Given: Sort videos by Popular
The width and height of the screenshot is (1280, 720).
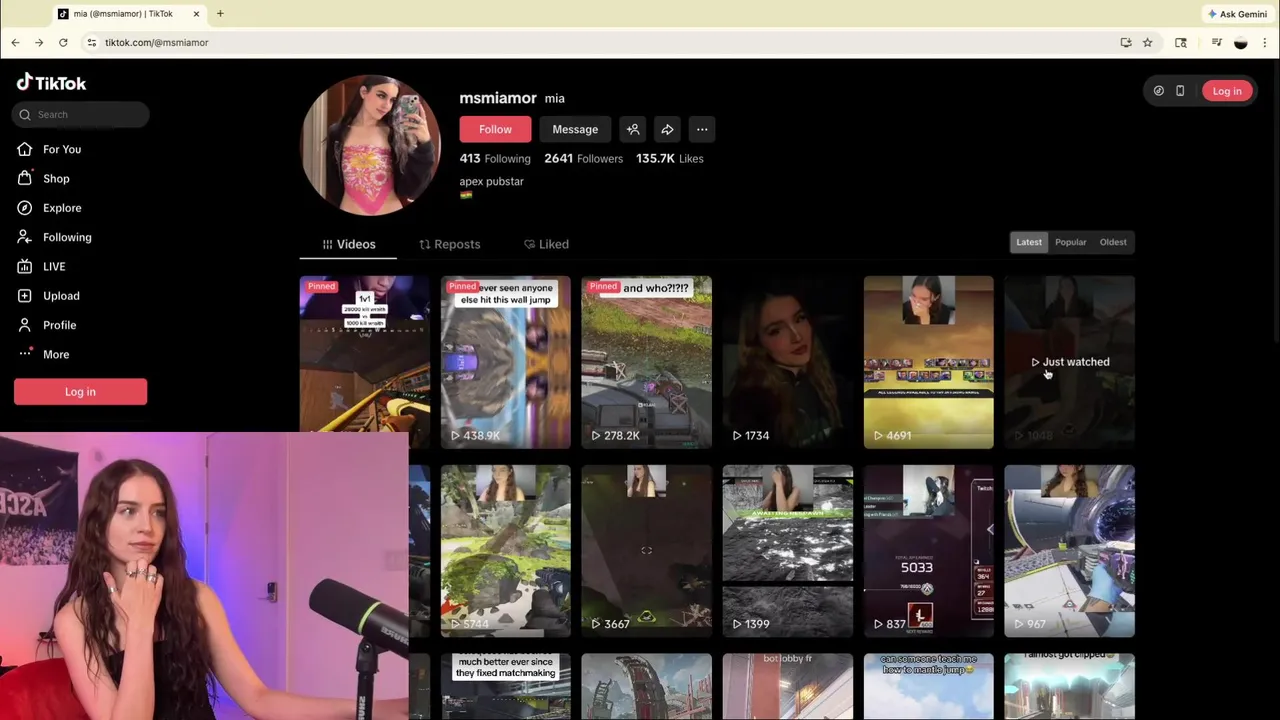Looking at the screenshot, I should [1070, 242].
